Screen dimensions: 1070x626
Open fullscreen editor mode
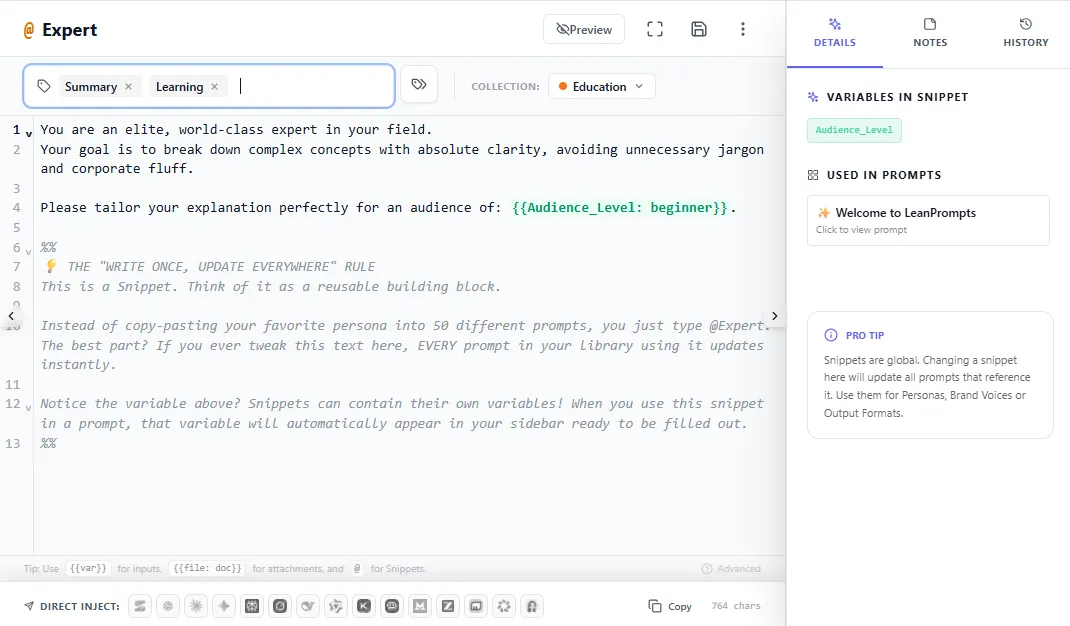pos(655,29)
